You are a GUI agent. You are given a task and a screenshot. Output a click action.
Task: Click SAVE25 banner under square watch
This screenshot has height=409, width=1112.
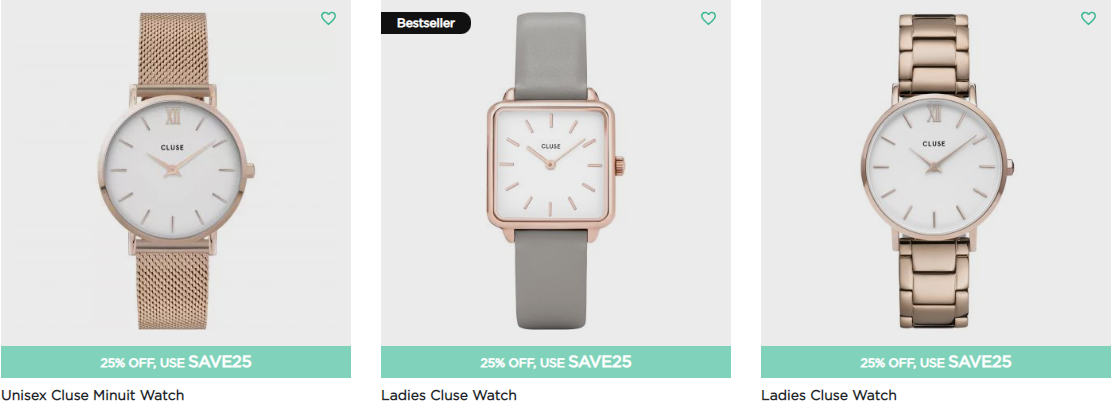556,362
